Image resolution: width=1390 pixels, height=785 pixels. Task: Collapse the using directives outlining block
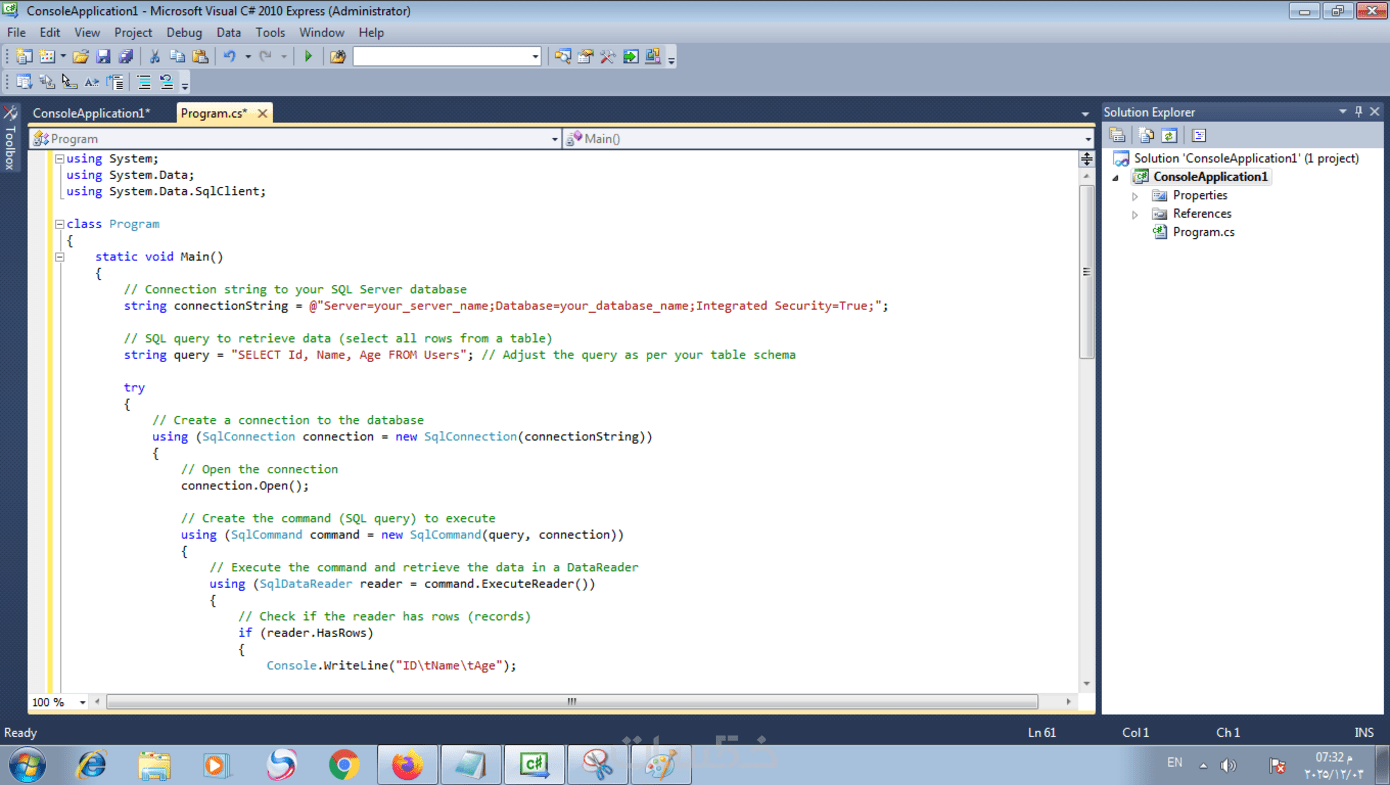(x=60, y=159)
